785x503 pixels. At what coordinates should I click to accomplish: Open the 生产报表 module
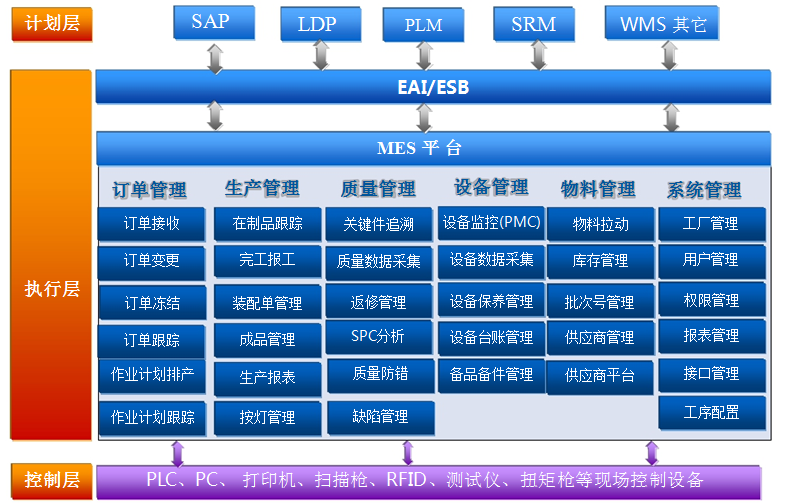click(268, 379)
